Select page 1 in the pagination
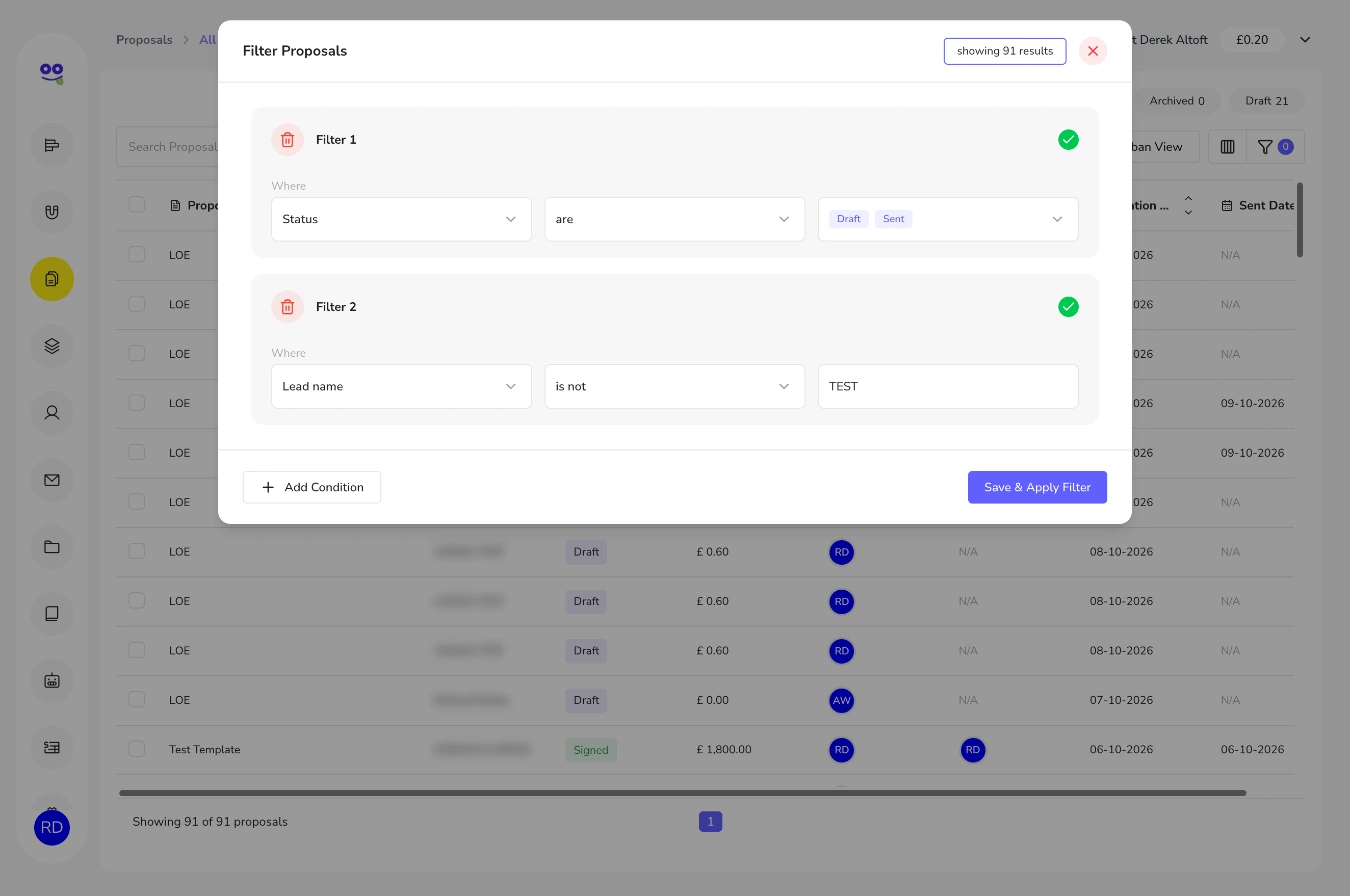The height and width of the screenshot is (896, 1350). pos(710,822)
